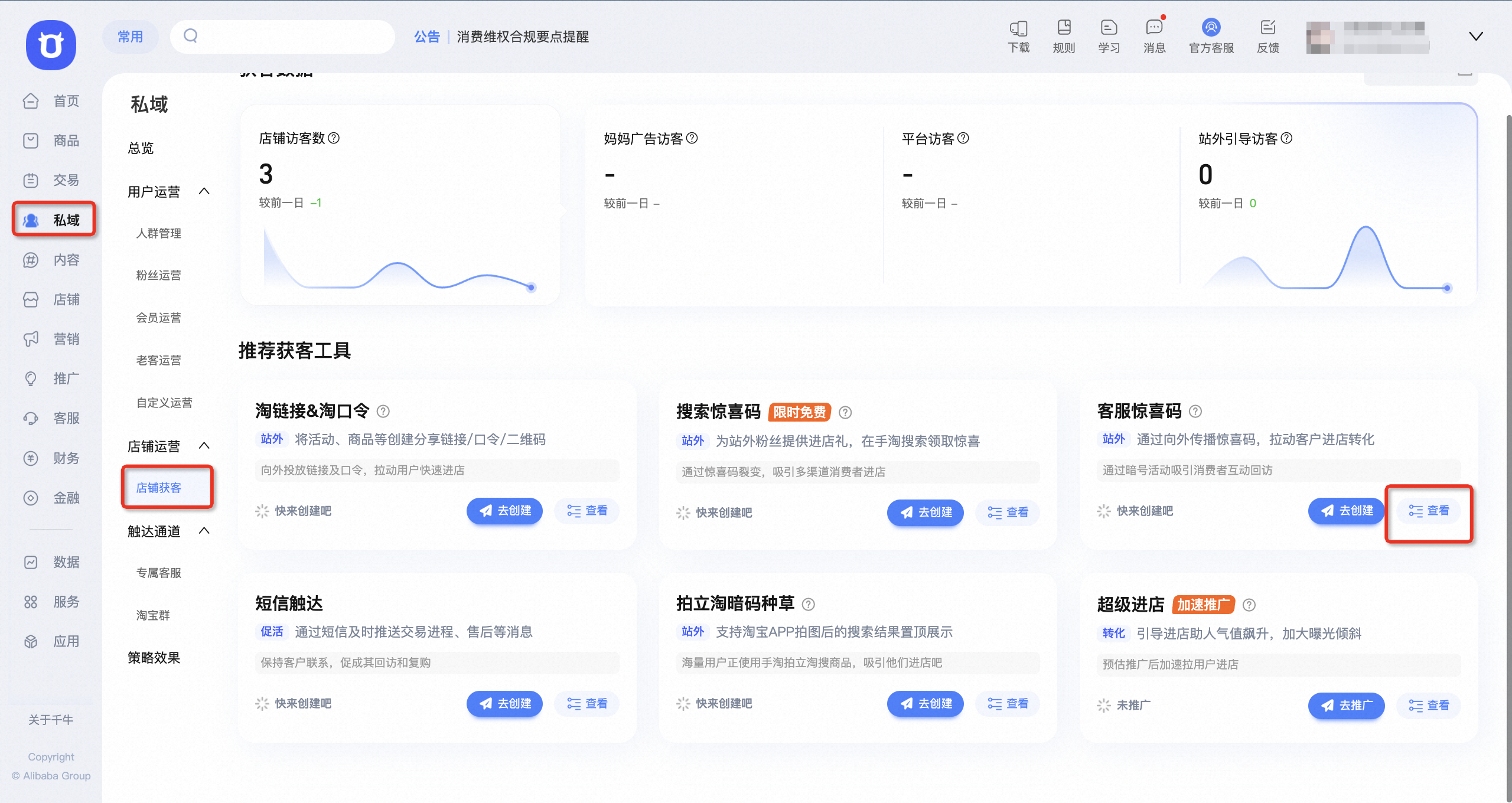
Task: Open 客服 customer service in sidebar
Action: 51,418
